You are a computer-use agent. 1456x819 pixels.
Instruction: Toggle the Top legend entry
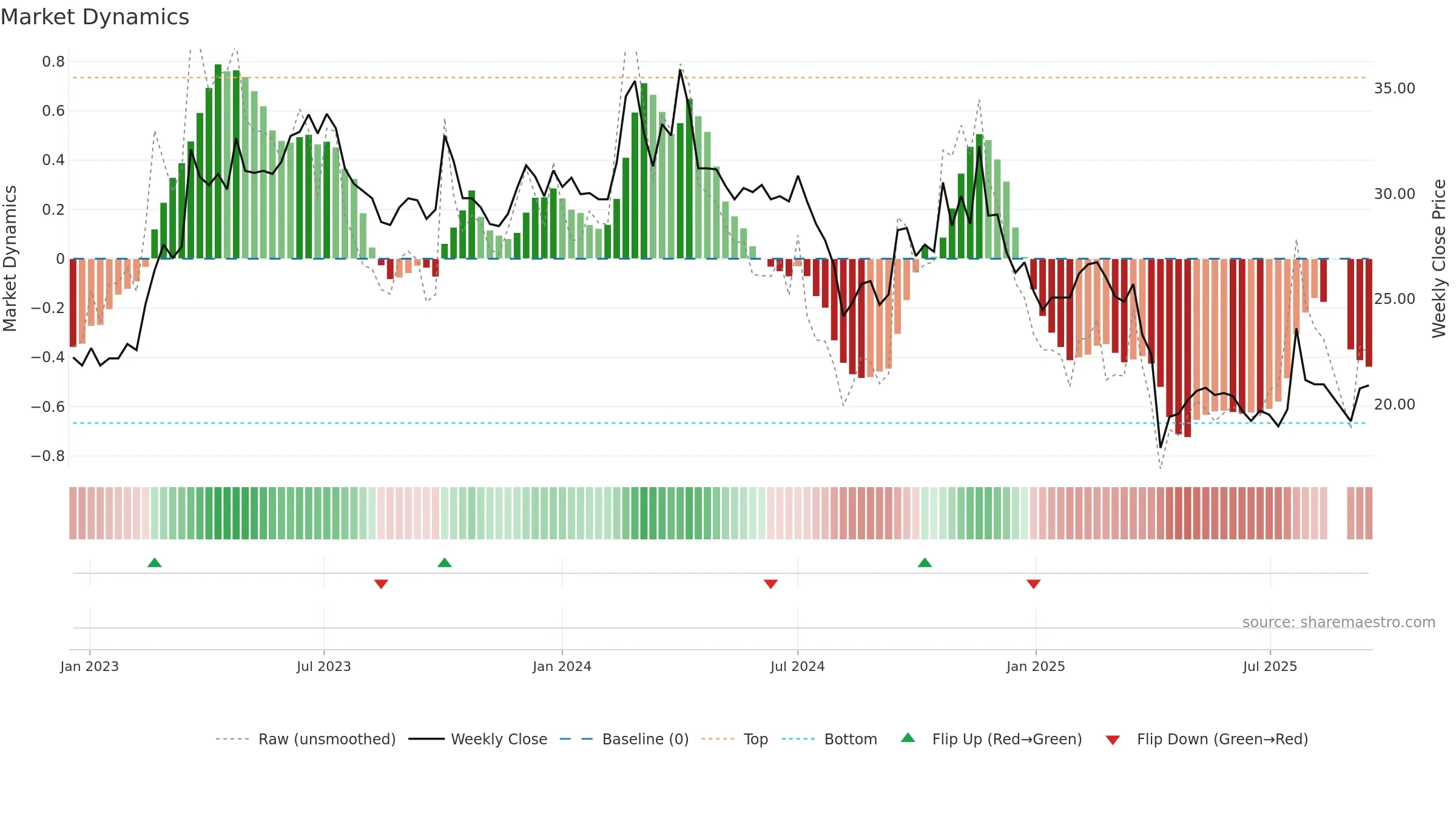coord(735,739)
